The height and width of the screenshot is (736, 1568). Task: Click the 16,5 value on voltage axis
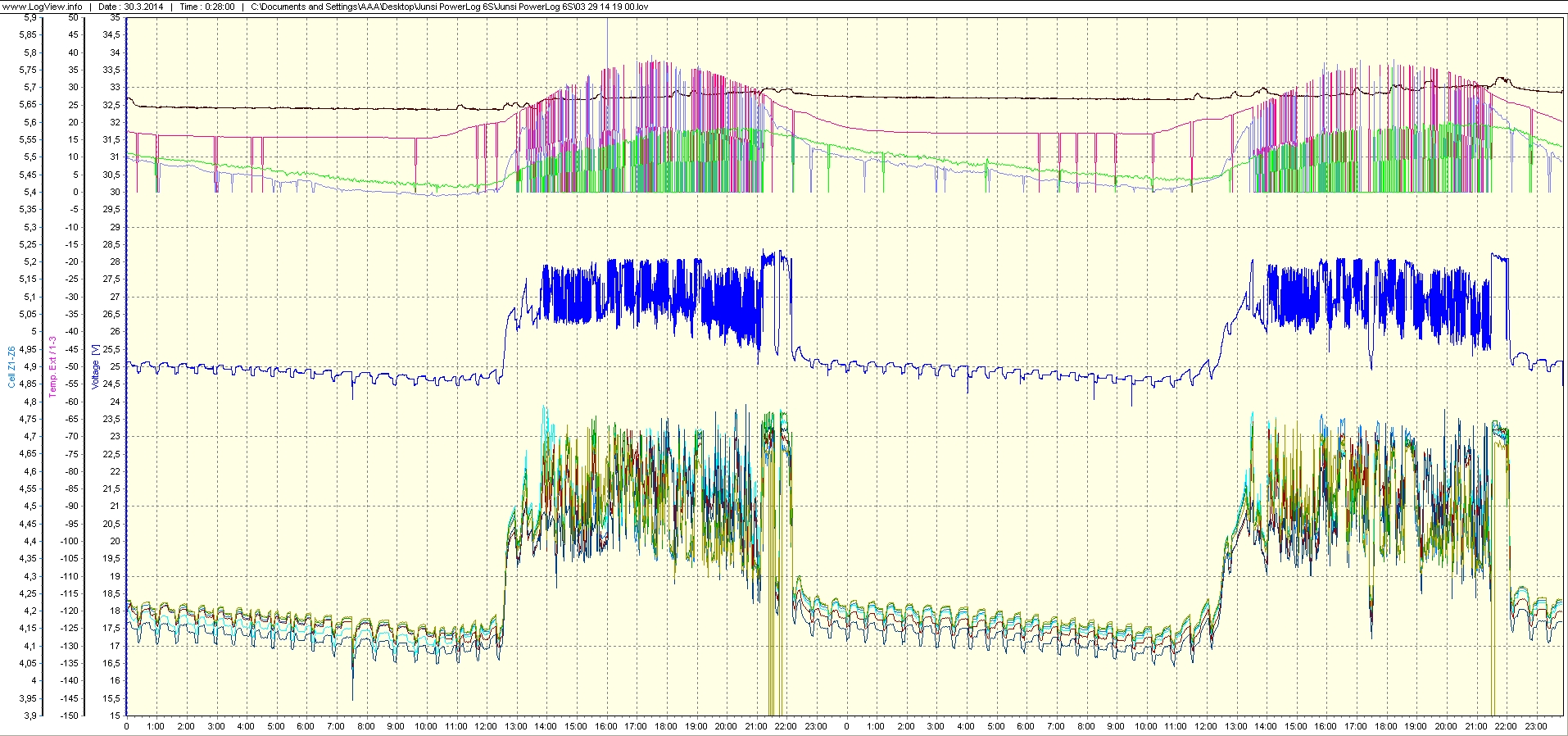click(x=111, y=663)
